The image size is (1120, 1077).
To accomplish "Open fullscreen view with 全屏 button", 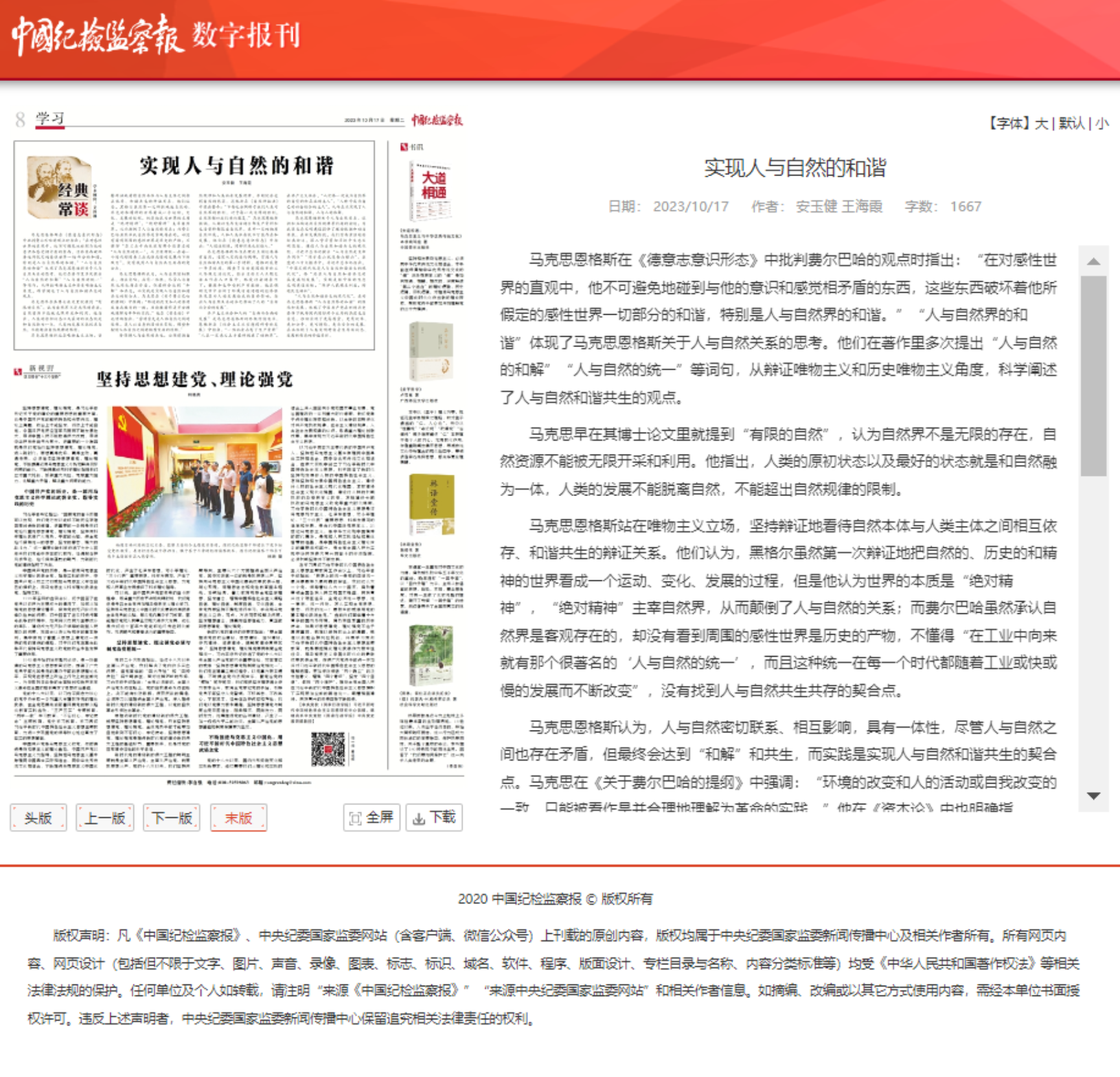I will click(x=372, y=817).
